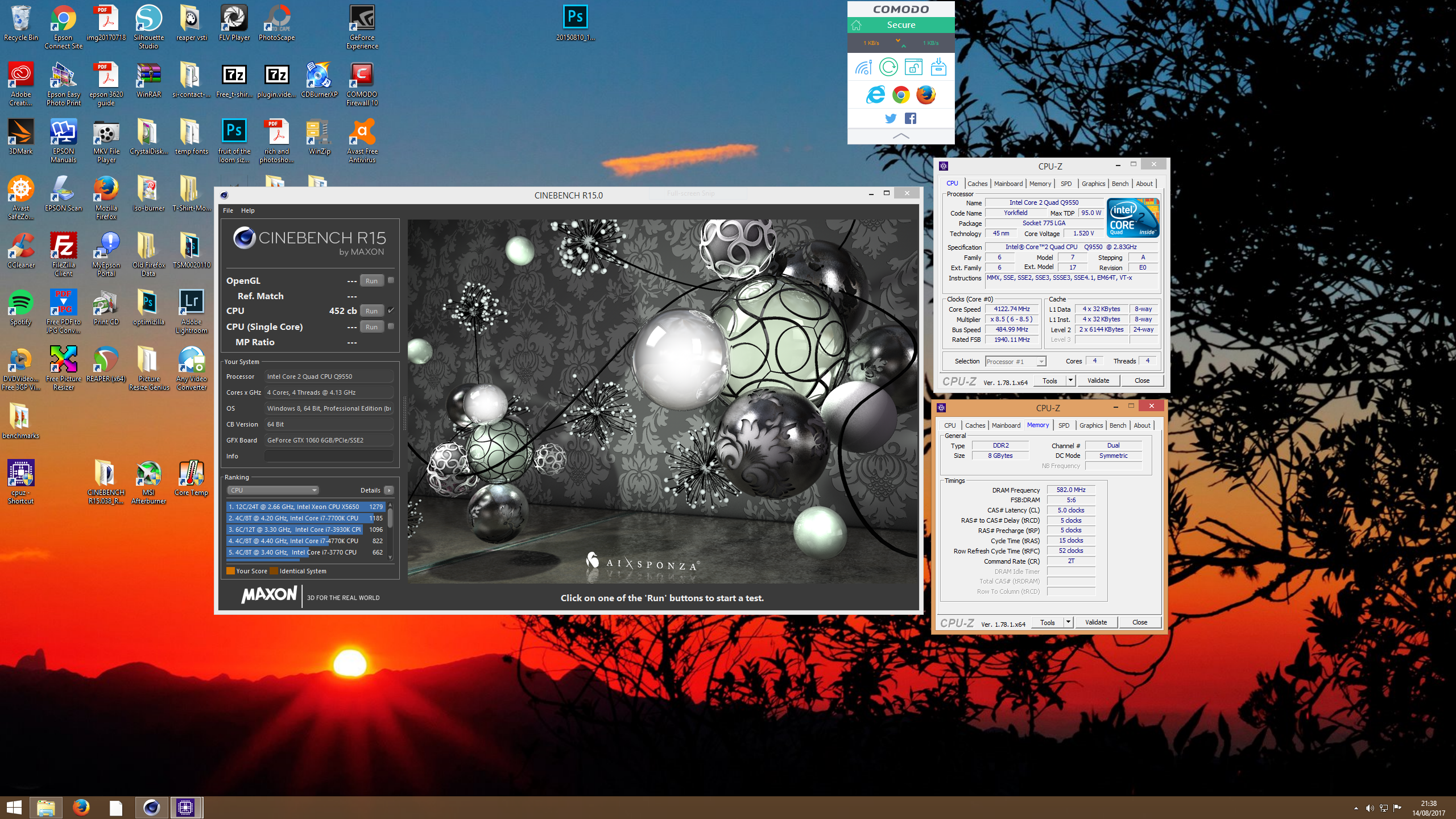This screenshot has height=819, width=1456.
Task: Switch to Bench tab in upper CPU-Z
Action: [1120, 184]
